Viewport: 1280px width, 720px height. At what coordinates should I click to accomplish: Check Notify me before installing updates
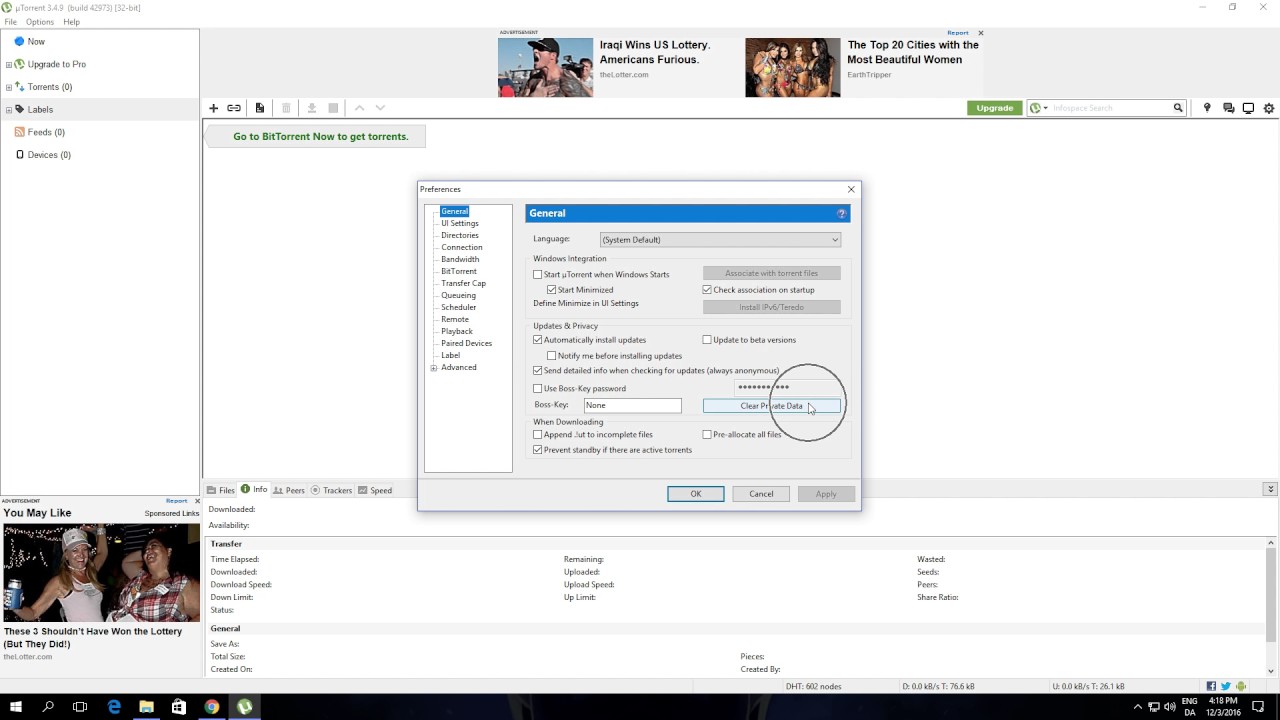point(552,356)
